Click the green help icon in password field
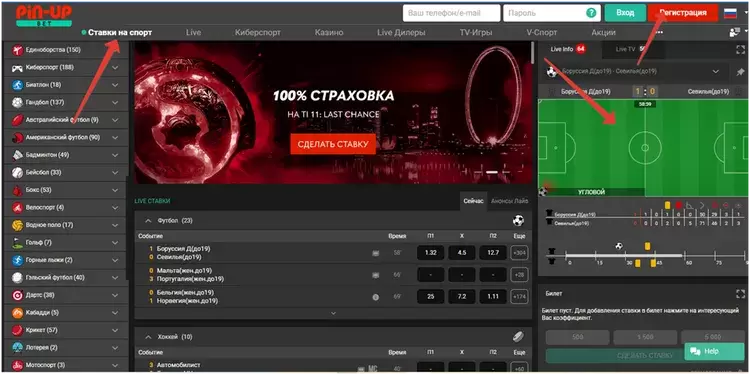Viewport: 750px width, 375px height. pyautogui.click(x=592, y=13)
